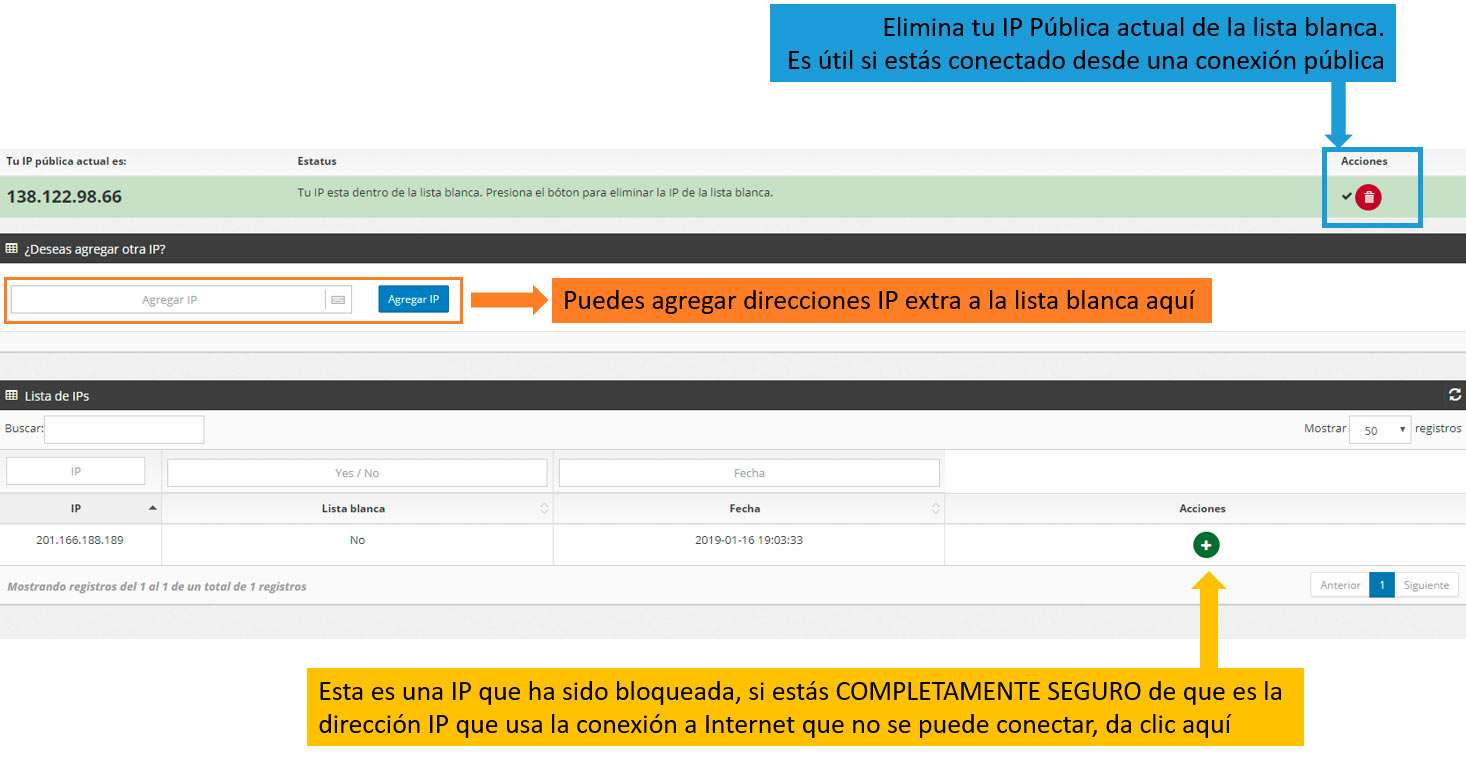Click the IP column filter field
The width and height of the screenshot is (1466, 758).
pyautogui.click(x=76, y=472)
